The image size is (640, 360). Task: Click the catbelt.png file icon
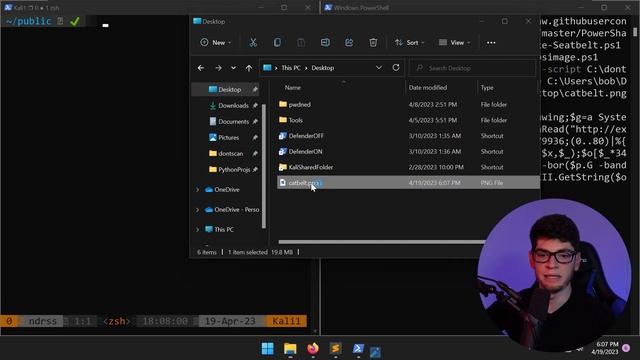282,183
